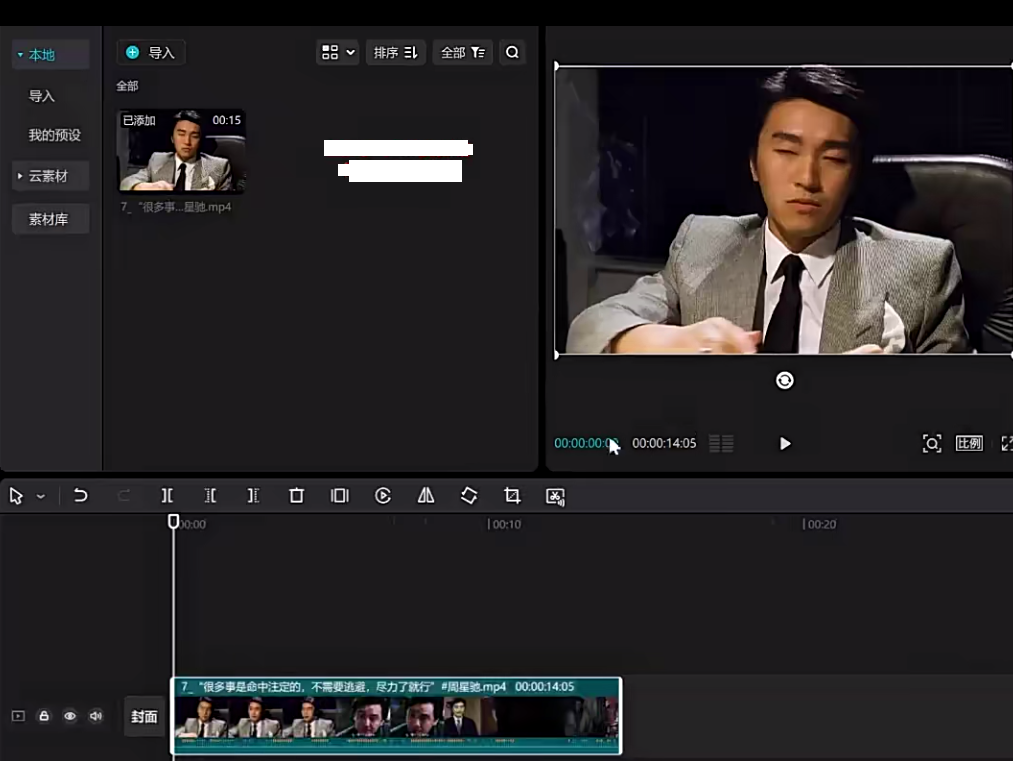Image resolution: width=1013 pixels, height=761 pixels.
Task: Undo the last action
Action: click(81, 495)
